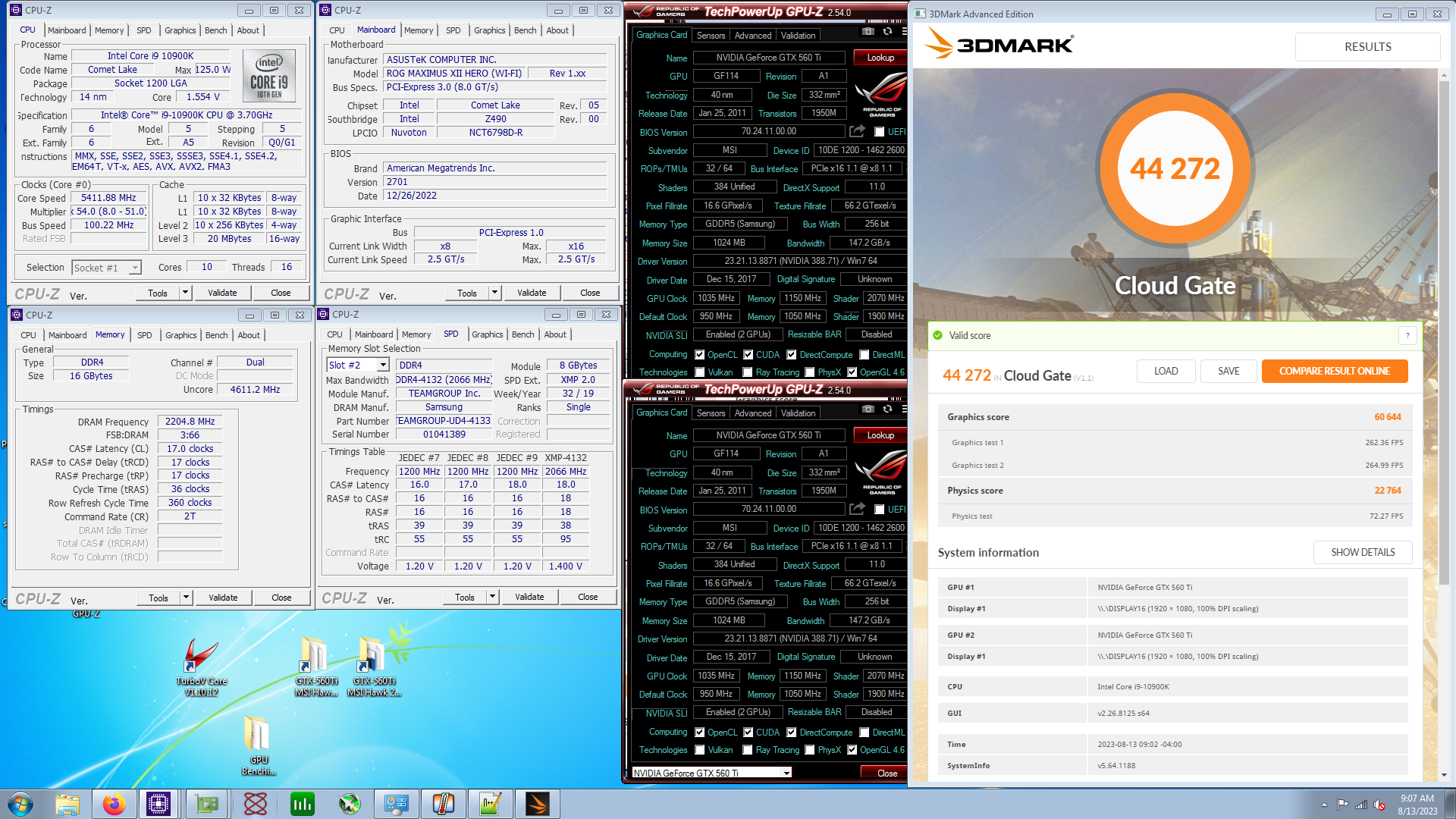Open the GTX 560Ti MSI Haw... folder shortcut

315,667
